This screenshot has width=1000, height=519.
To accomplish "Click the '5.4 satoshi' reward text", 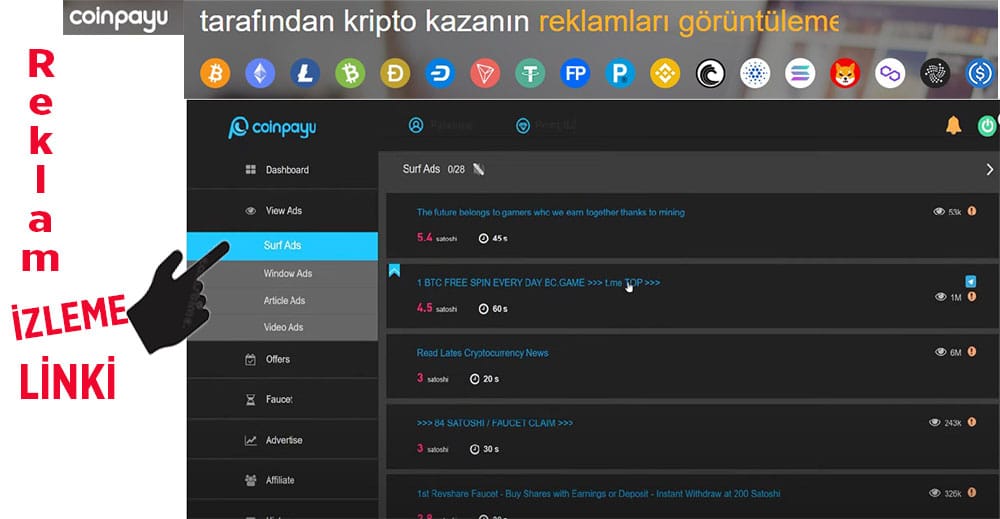I will 437,238.
